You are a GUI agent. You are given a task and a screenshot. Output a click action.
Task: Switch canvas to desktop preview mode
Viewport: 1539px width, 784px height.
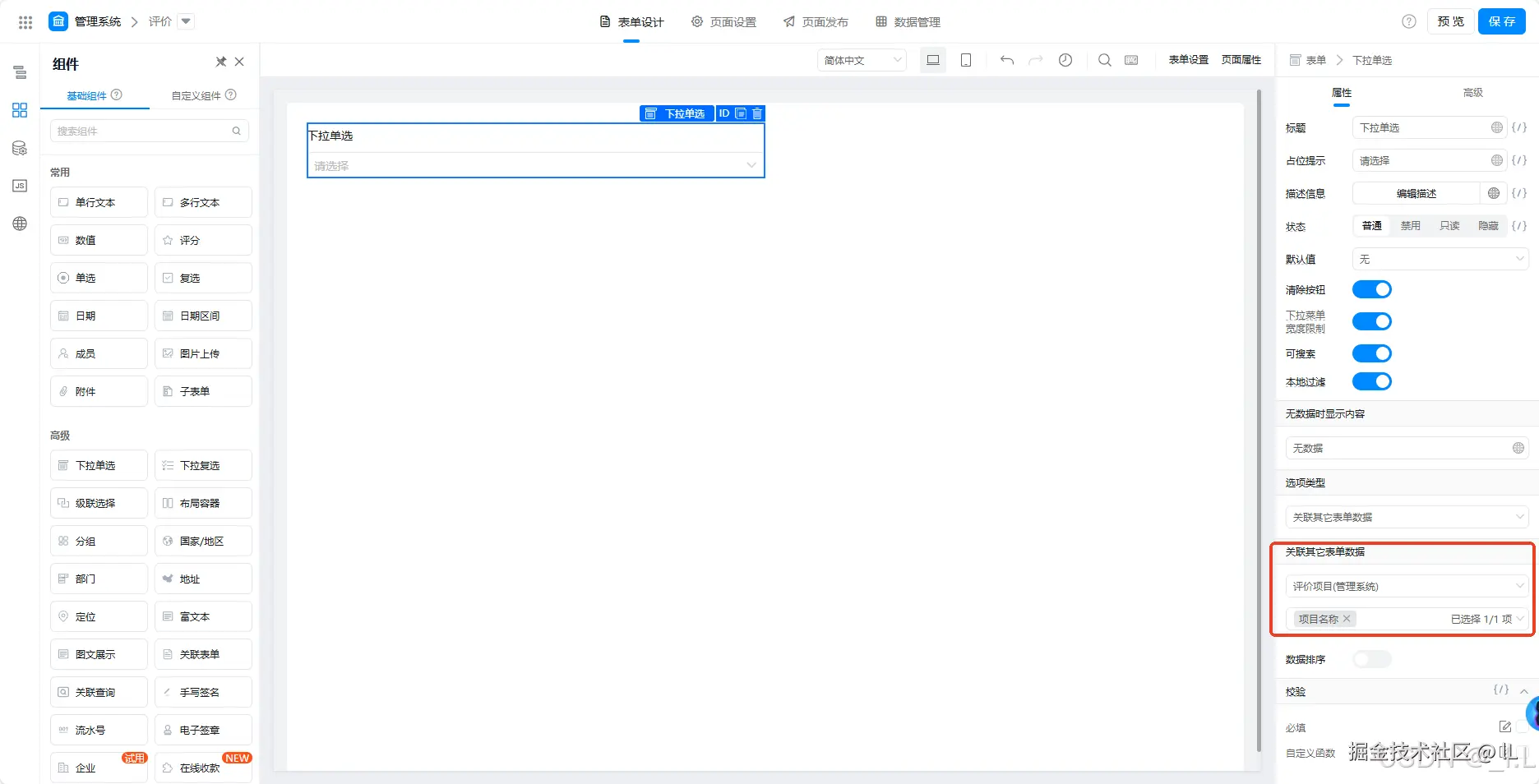[933, 60]
